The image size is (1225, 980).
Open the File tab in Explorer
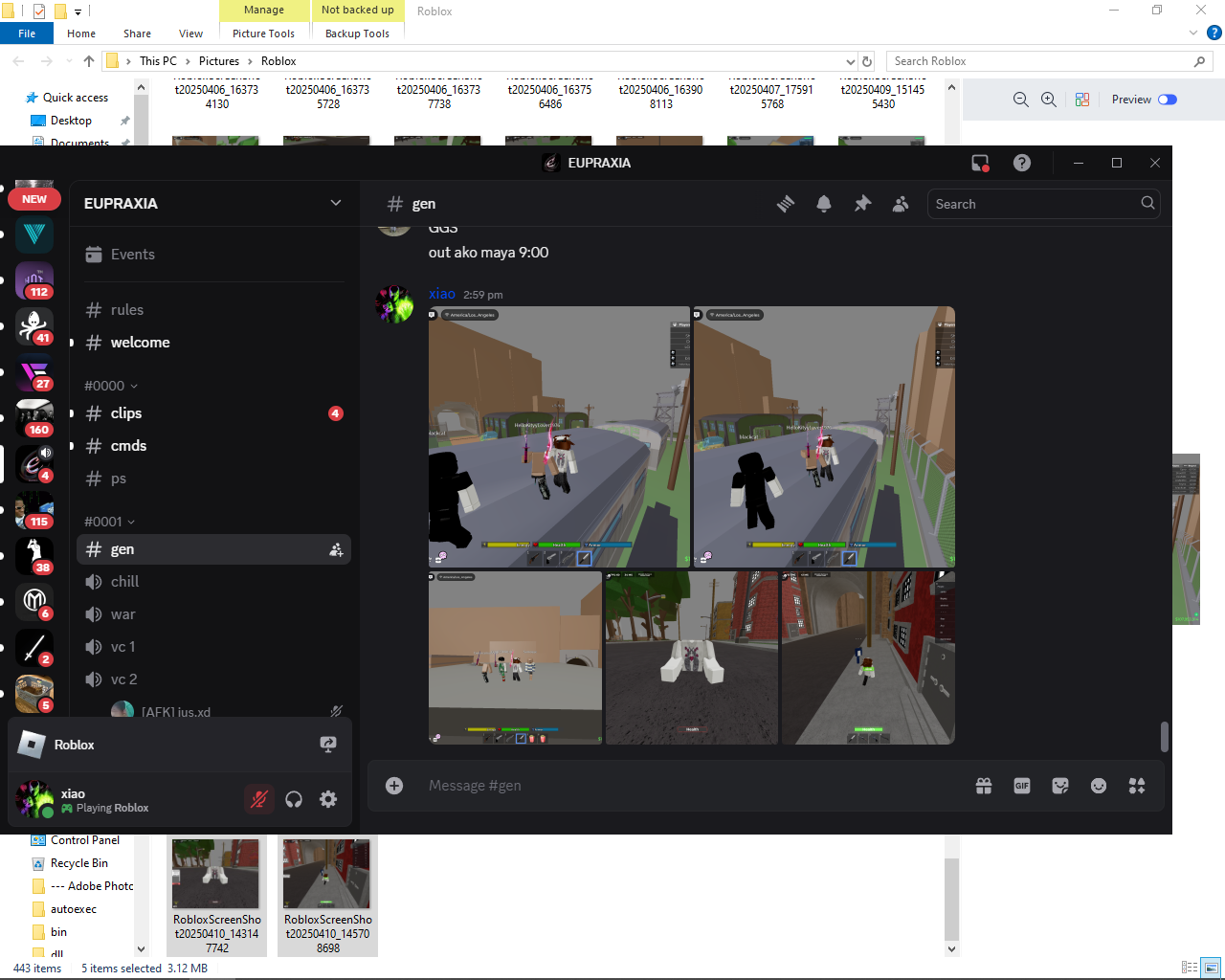[x=27, y=33]
